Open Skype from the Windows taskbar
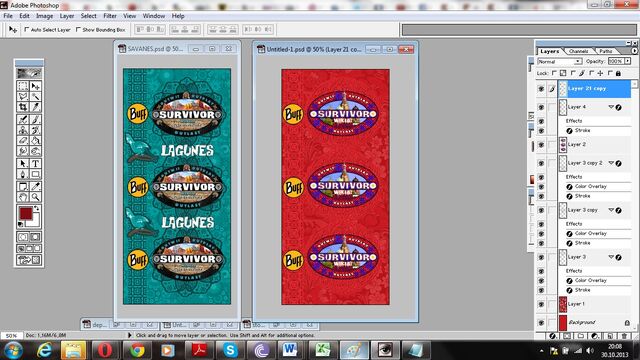The image size is (640, 360). point(230,350)
